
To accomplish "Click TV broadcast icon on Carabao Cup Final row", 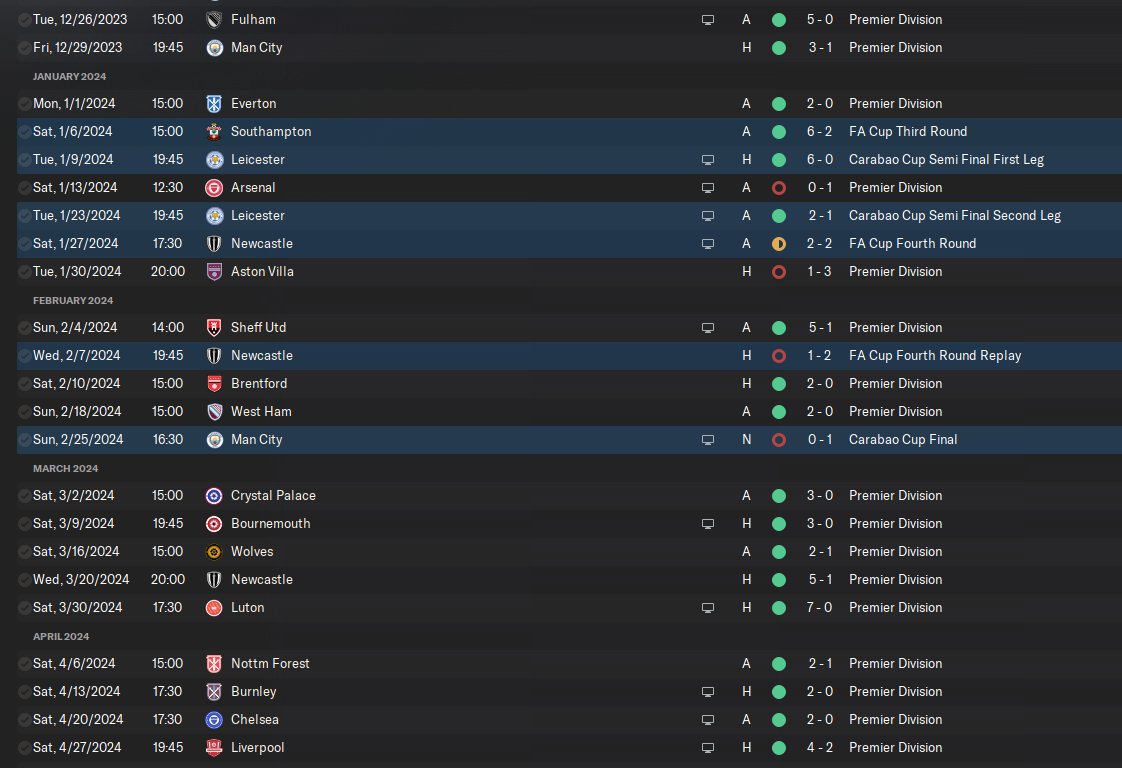I will 708,439.
